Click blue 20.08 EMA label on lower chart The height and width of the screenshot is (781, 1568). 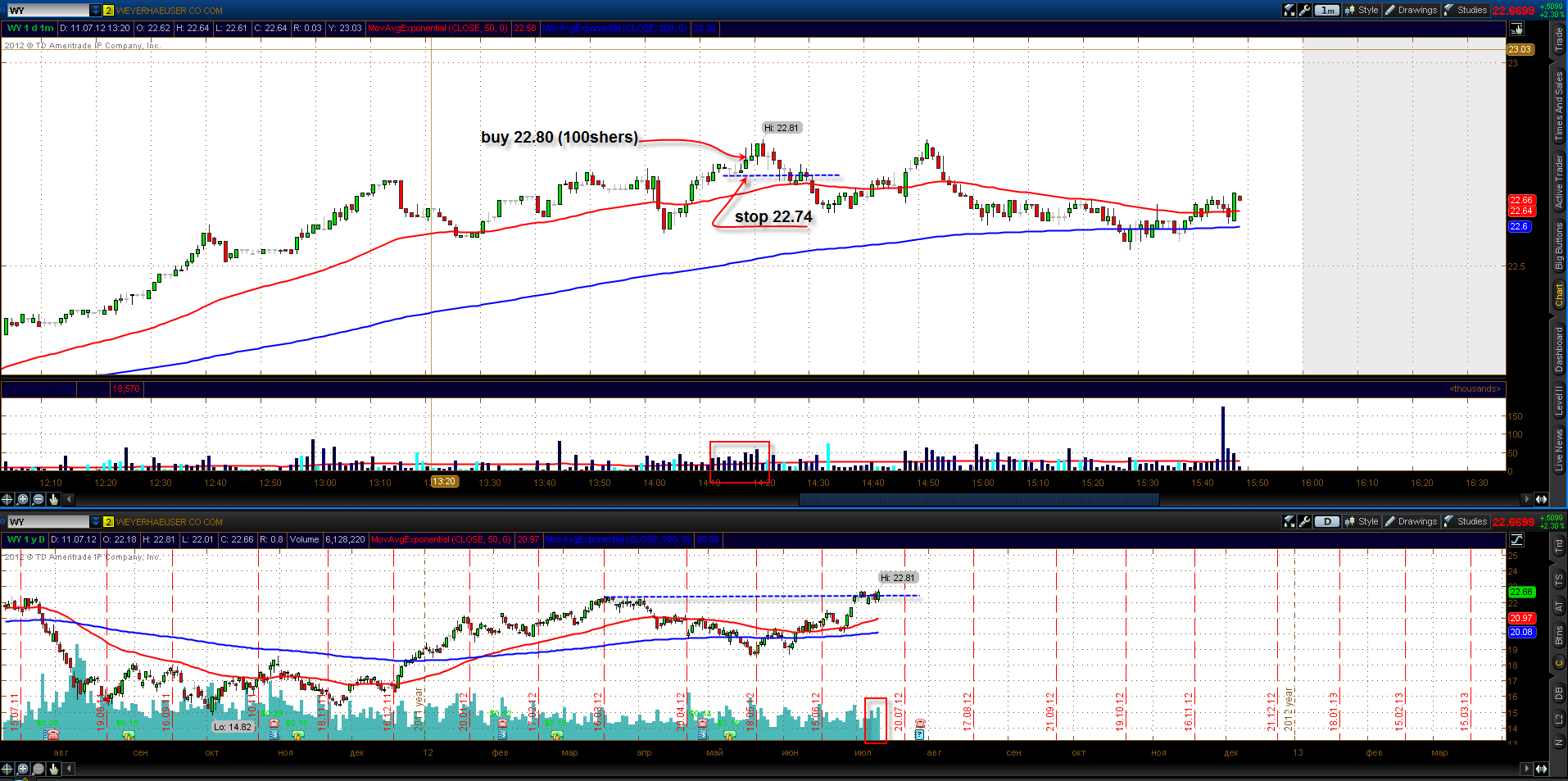click(1521, 633)
